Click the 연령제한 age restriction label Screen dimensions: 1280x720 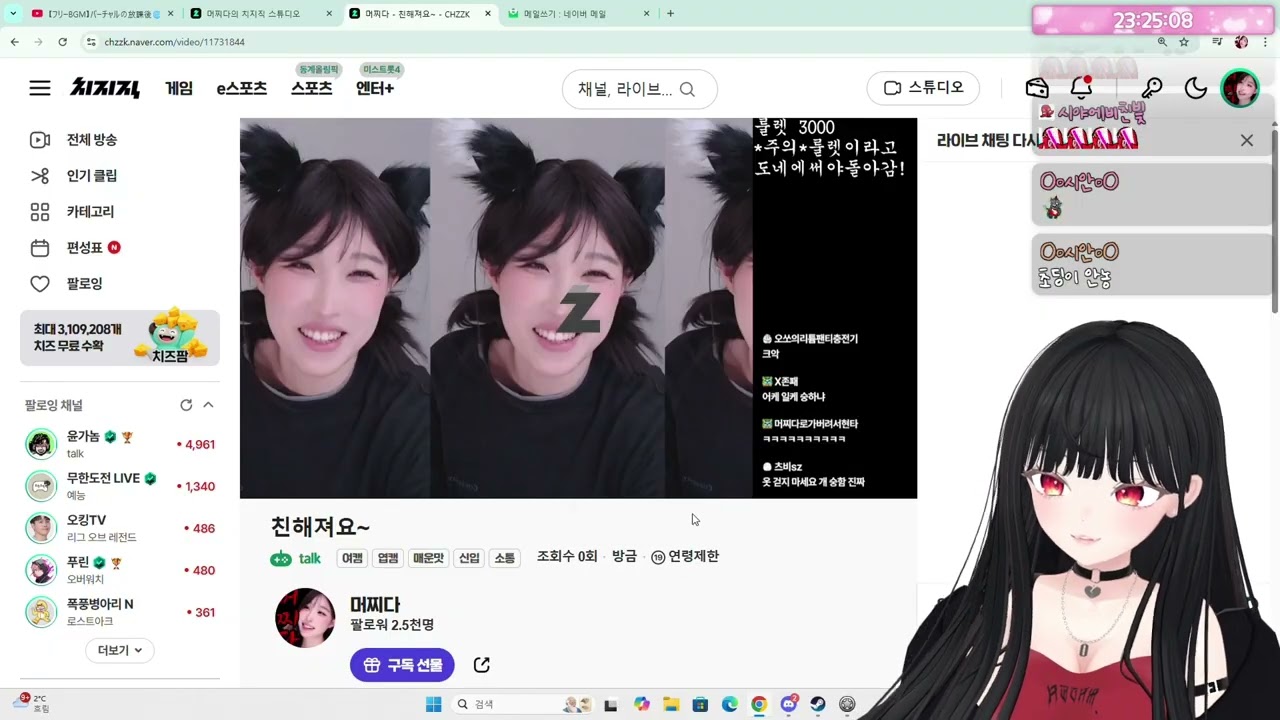pos(685,557)
